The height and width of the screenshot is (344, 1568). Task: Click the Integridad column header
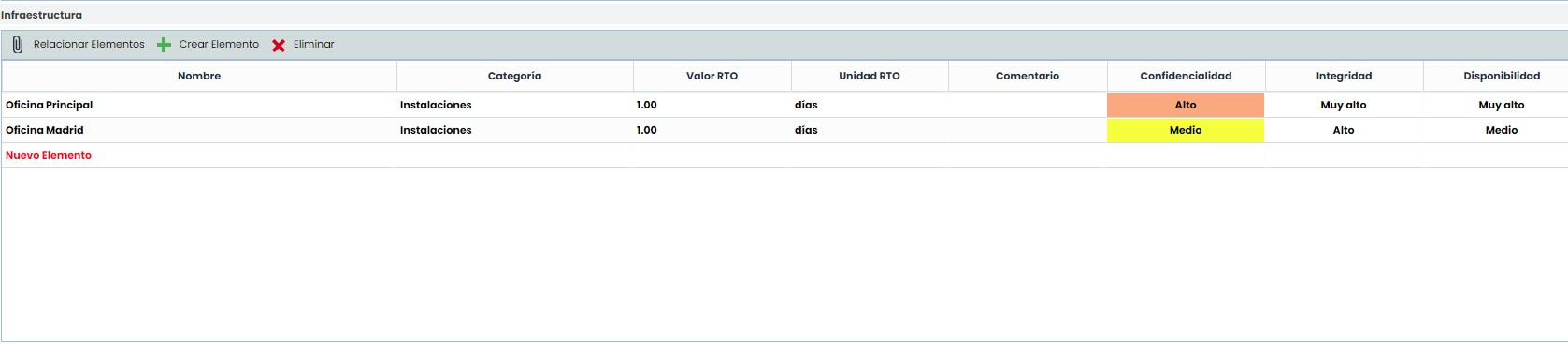1344,76
